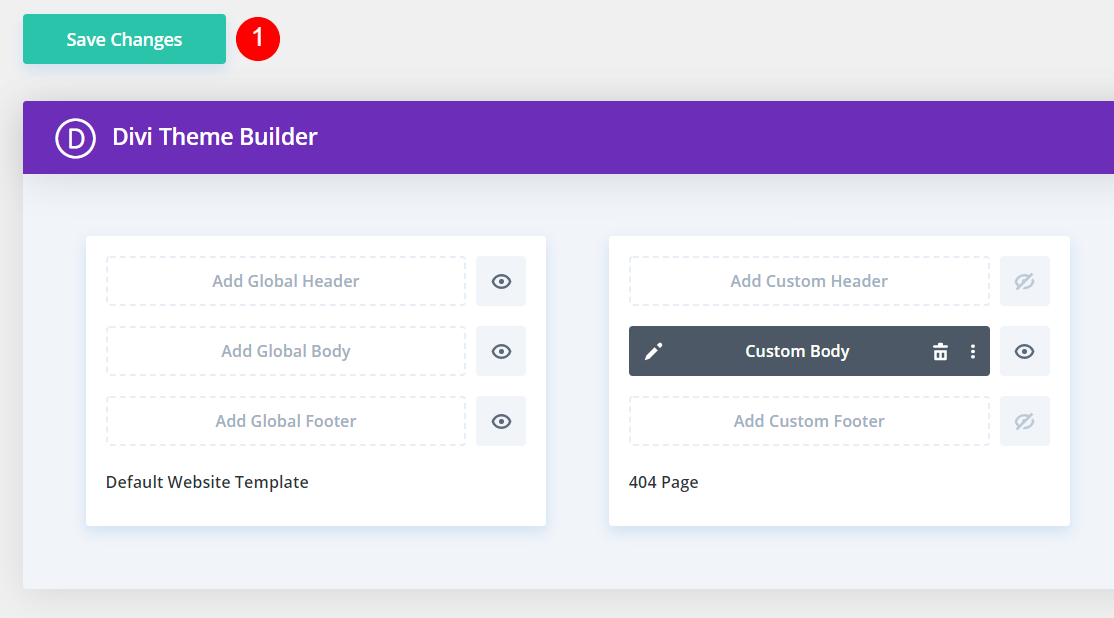
Task: Enable visibility for the Global Body slot
Action: (501, 351)
